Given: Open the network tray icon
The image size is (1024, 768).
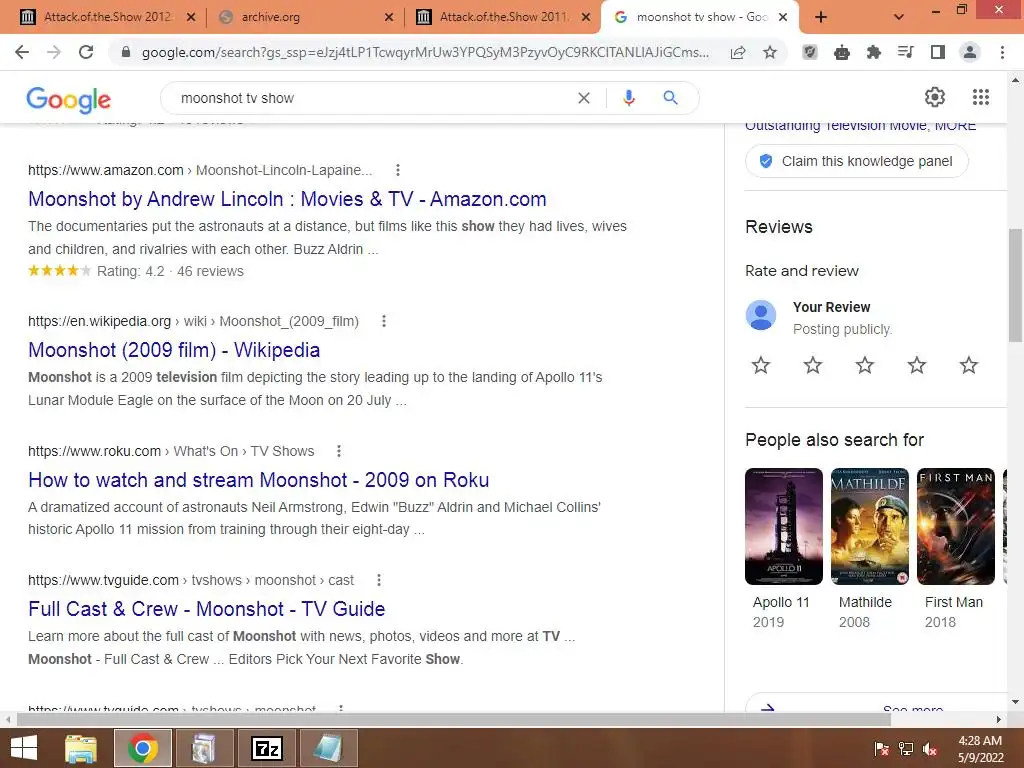Looking at the screenshot, I should (906, 749).
